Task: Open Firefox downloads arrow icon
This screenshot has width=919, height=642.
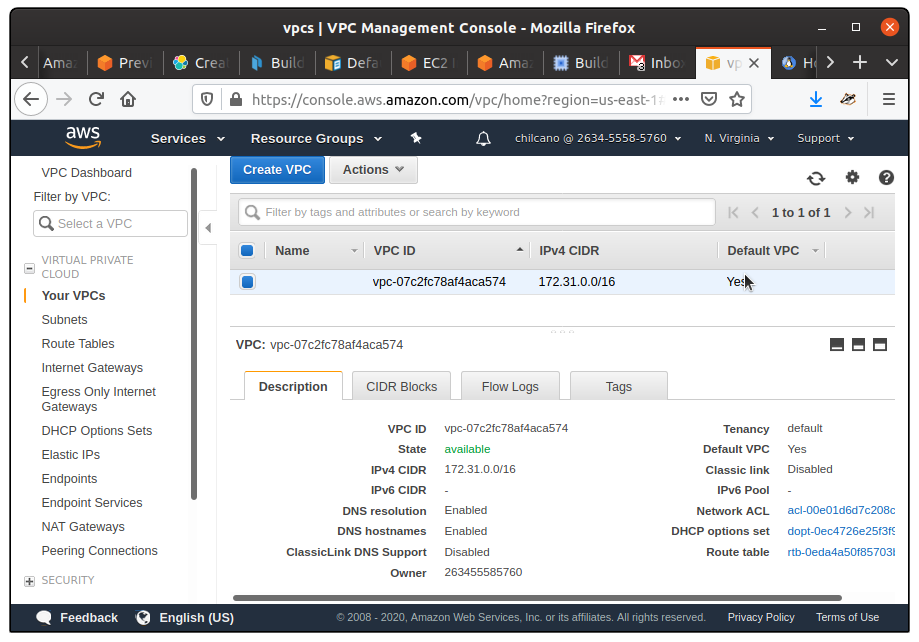Action: (x=815, y=100)
